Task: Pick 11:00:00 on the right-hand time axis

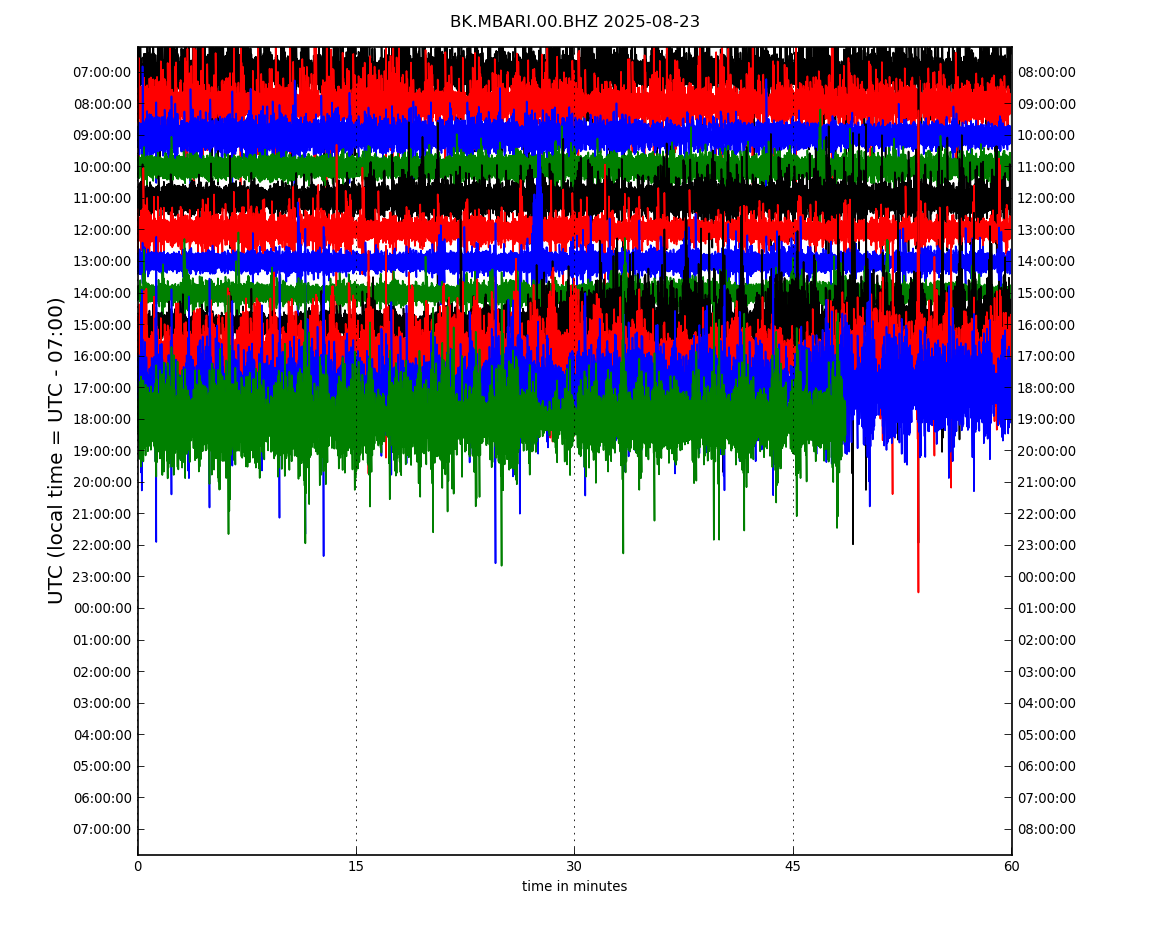Action: (1047, 167)
